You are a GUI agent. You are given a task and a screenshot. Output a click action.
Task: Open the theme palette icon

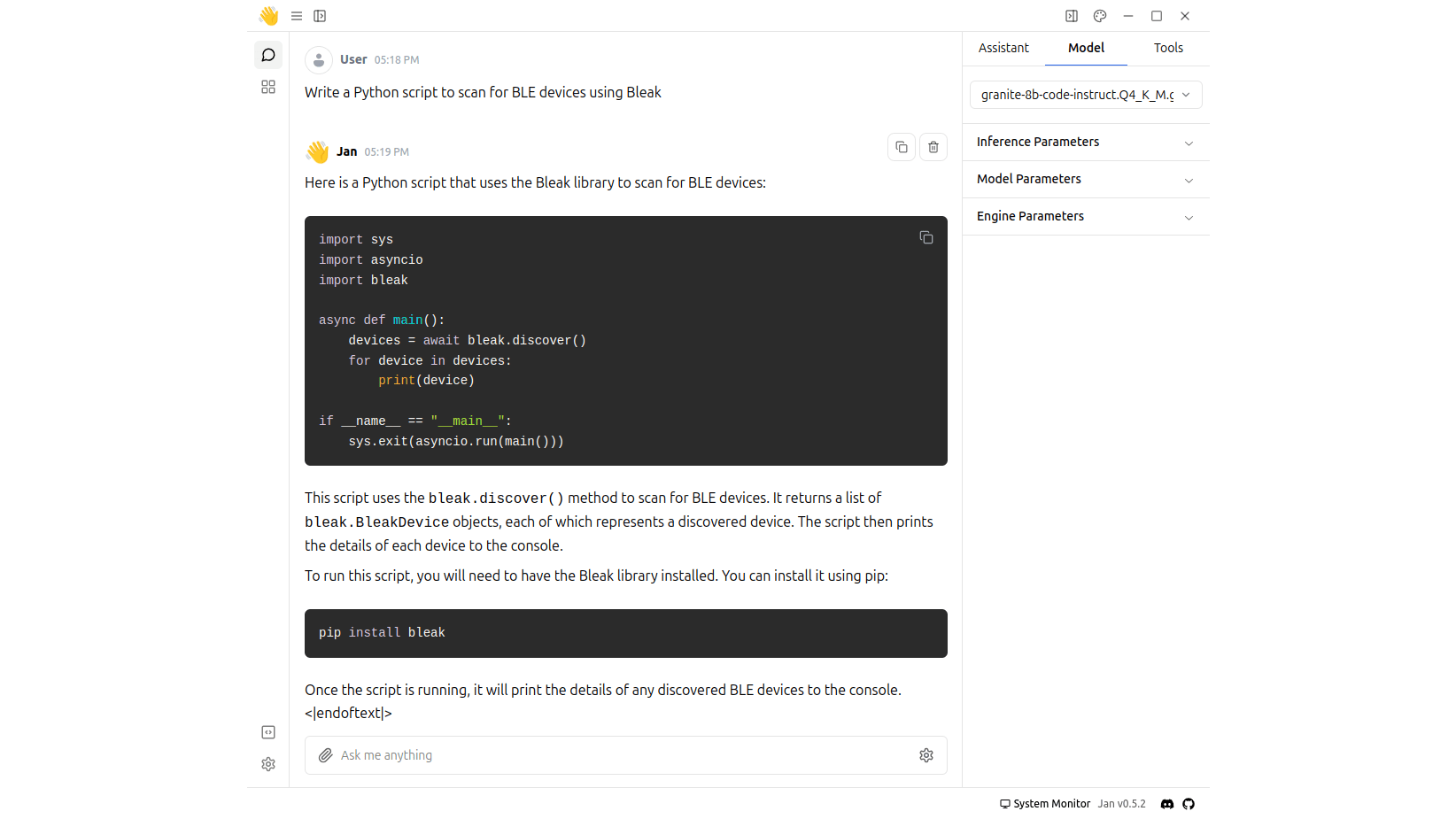click(1100, 16)
